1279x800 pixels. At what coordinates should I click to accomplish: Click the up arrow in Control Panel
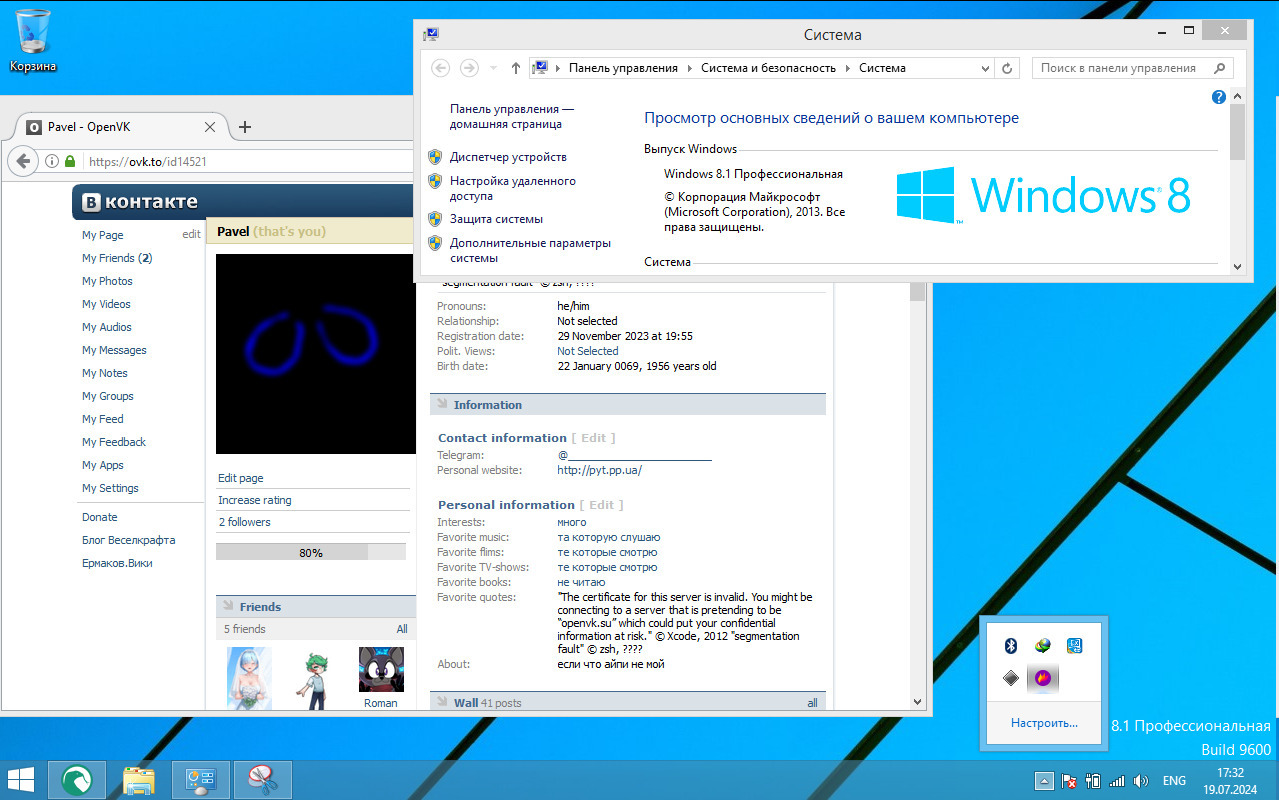point(515,68)
